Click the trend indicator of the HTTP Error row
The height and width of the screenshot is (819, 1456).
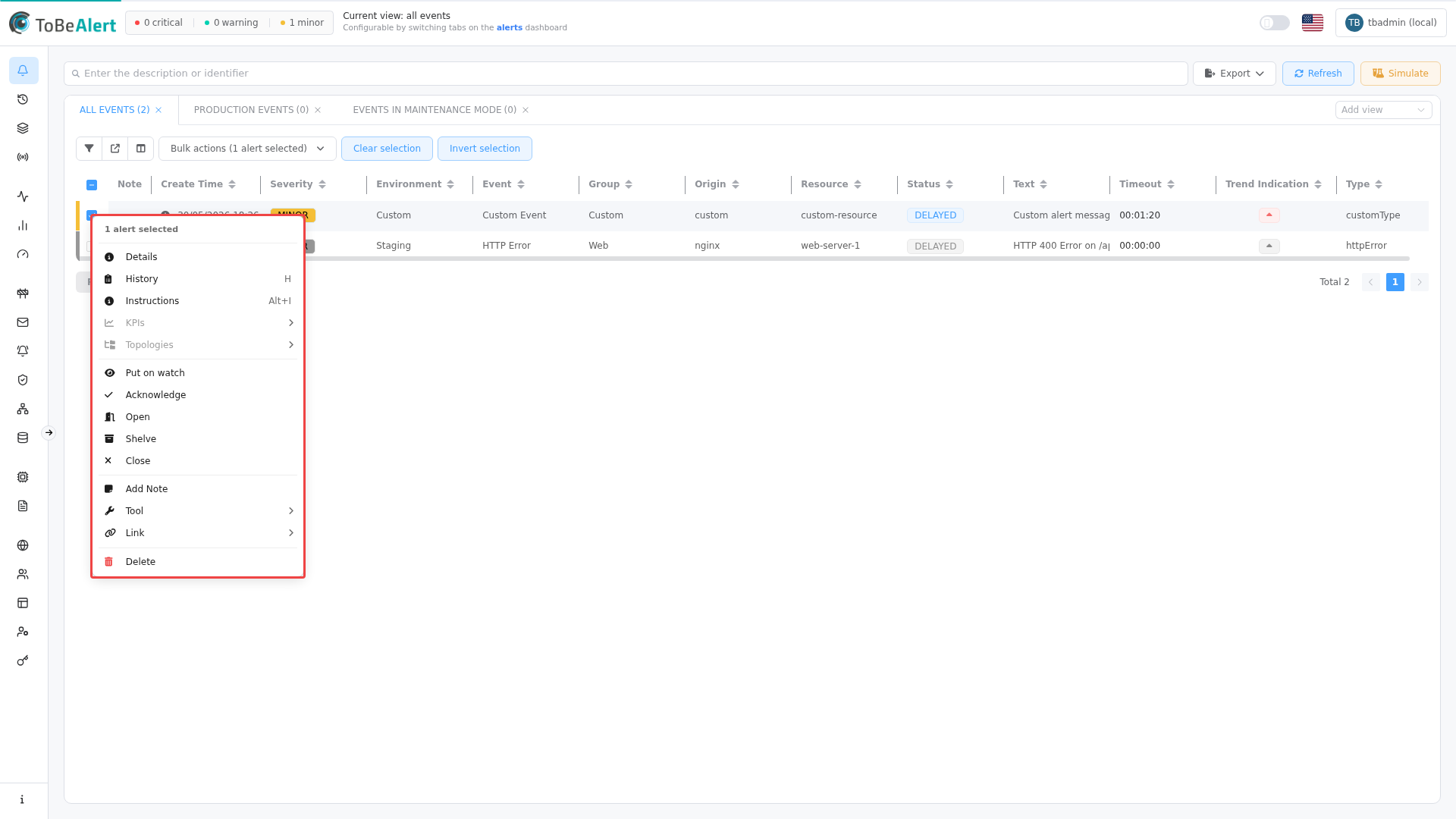click(1269, 246)
